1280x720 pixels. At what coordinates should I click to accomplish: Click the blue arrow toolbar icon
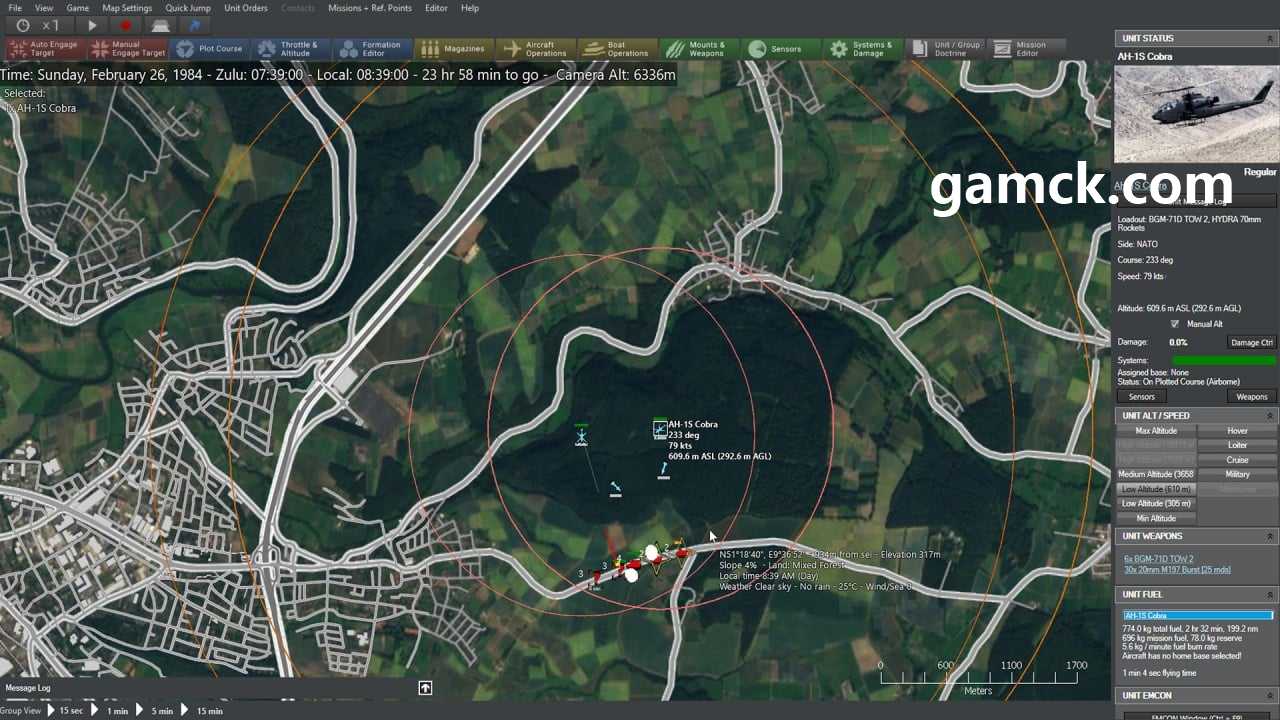coord(194,25)
